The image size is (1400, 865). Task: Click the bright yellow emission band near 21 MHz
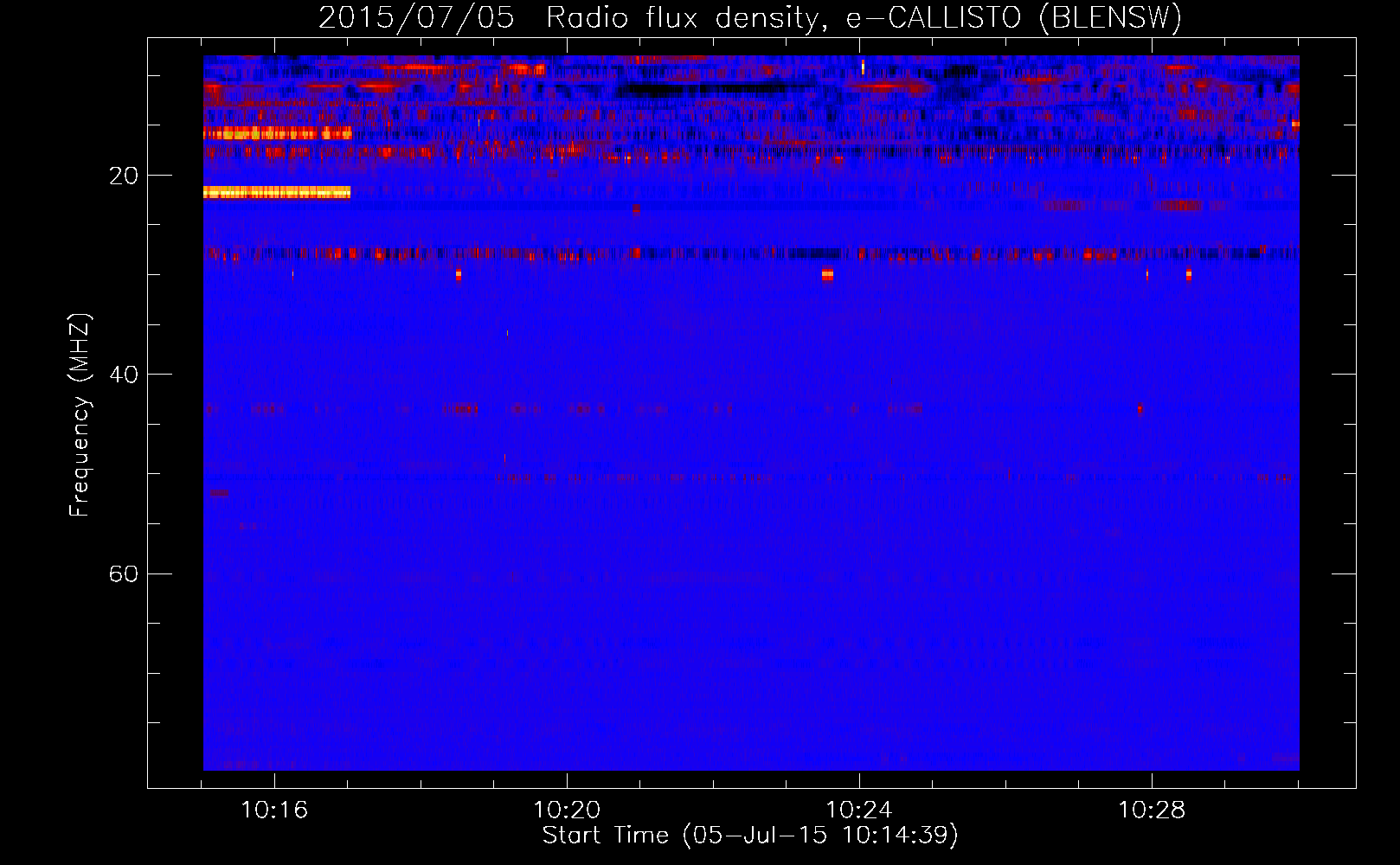coord(277,192)
